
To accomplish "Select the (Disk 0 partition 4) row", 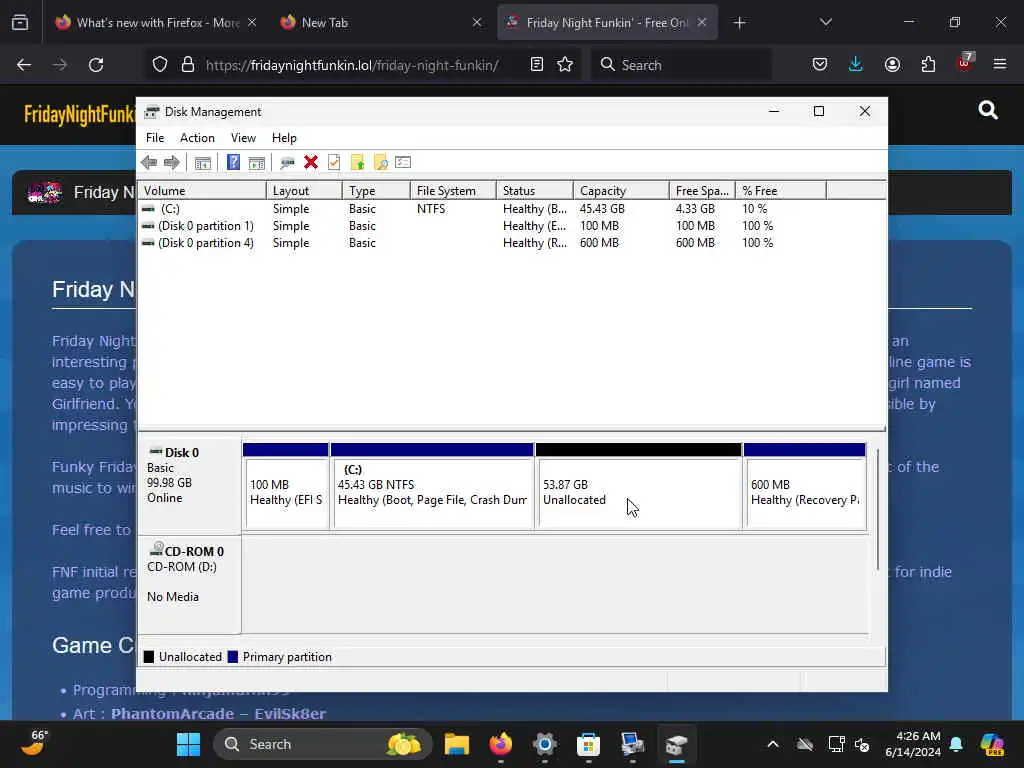I will (x=482, y=243).
